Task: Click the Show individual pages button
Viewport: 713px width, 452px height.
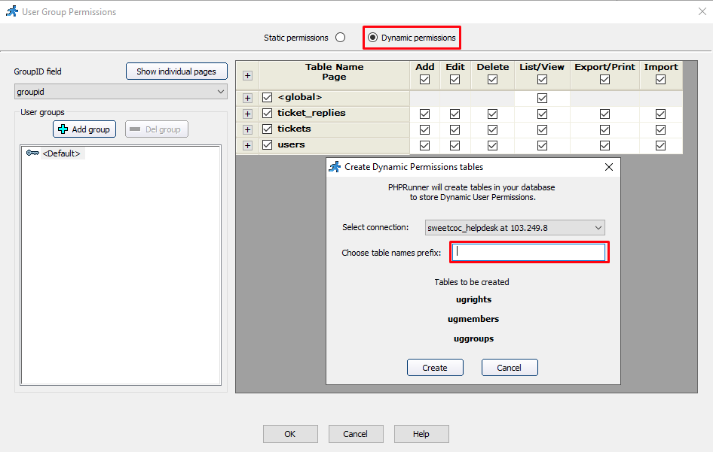Action: click(x=177, y=71)
